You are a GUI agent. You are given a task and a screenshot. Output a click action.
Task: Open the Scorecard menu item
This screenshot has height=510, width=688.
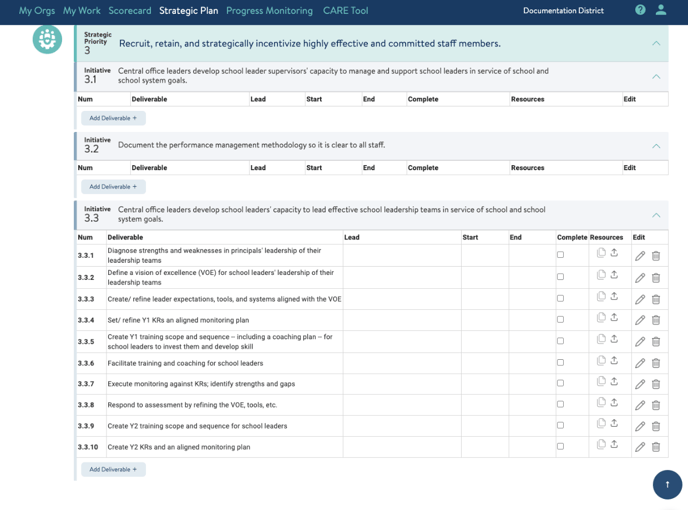pos(130,11)
